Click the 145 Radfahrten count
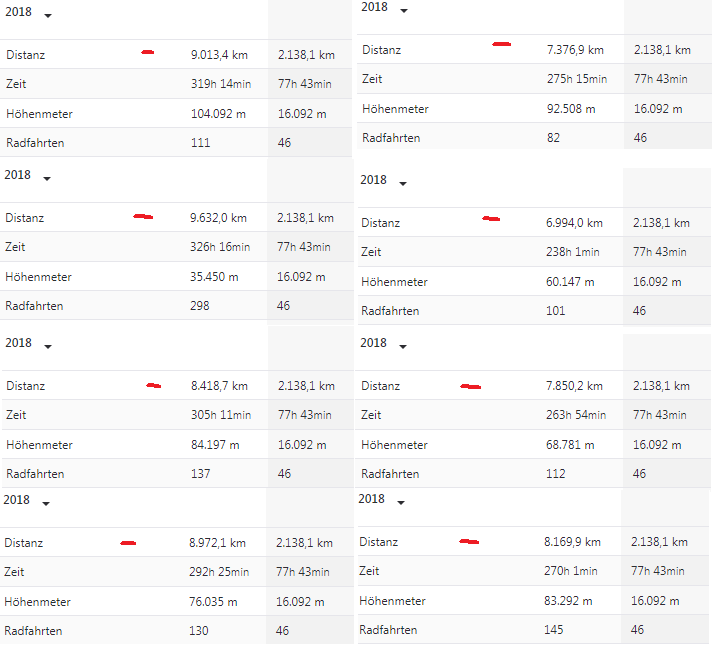 (554, 630)
